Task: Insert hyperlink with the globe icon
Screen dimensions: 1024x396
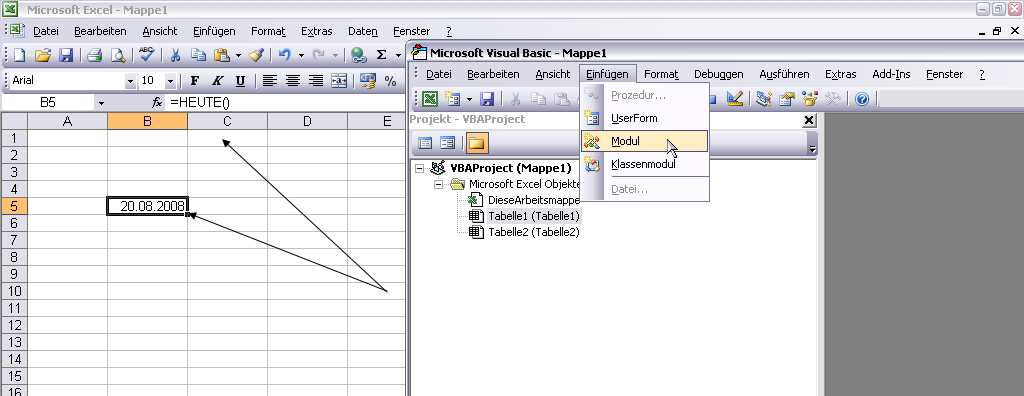Action: tap(358, 56)
